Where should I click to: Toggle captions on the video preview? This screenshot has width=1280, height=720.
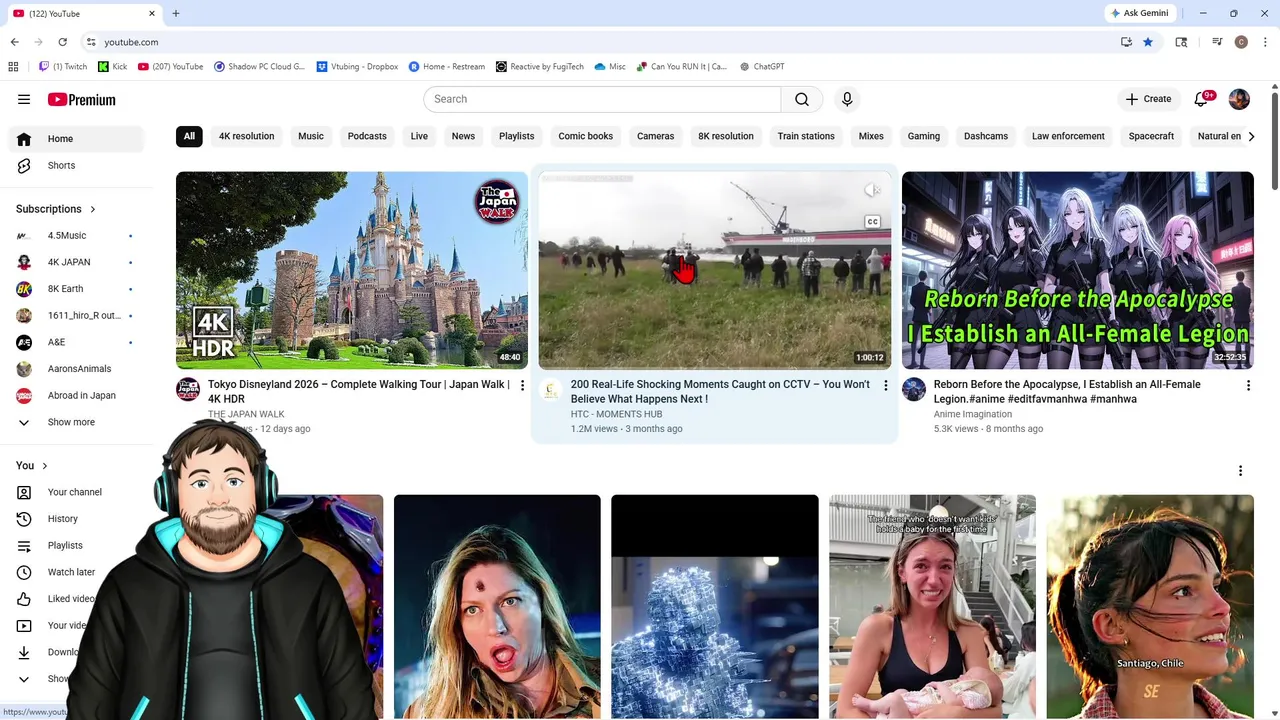pyautogui.click(x=872, y=222)
